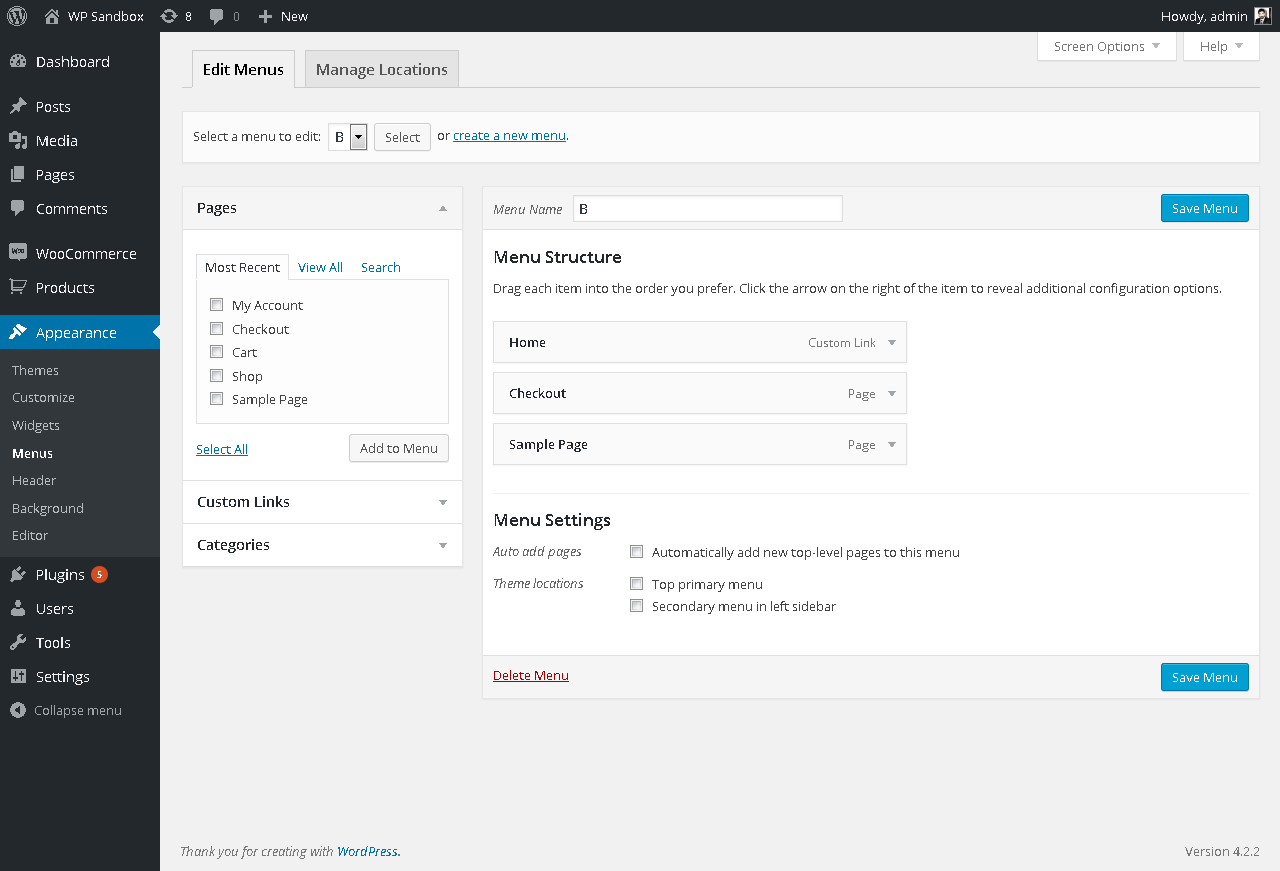Expand the Categories panel
The width and height of the screenshot is (1280, 871).
click(x=322, y=545)
